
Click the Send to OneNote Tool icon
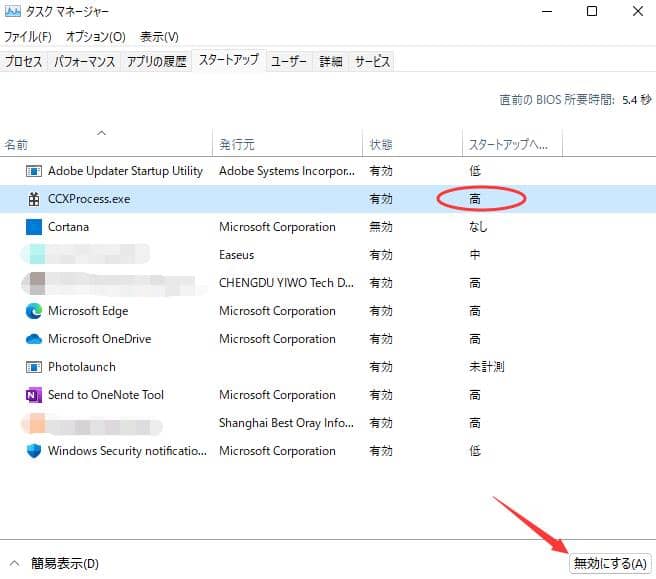[x=33, y=395]
